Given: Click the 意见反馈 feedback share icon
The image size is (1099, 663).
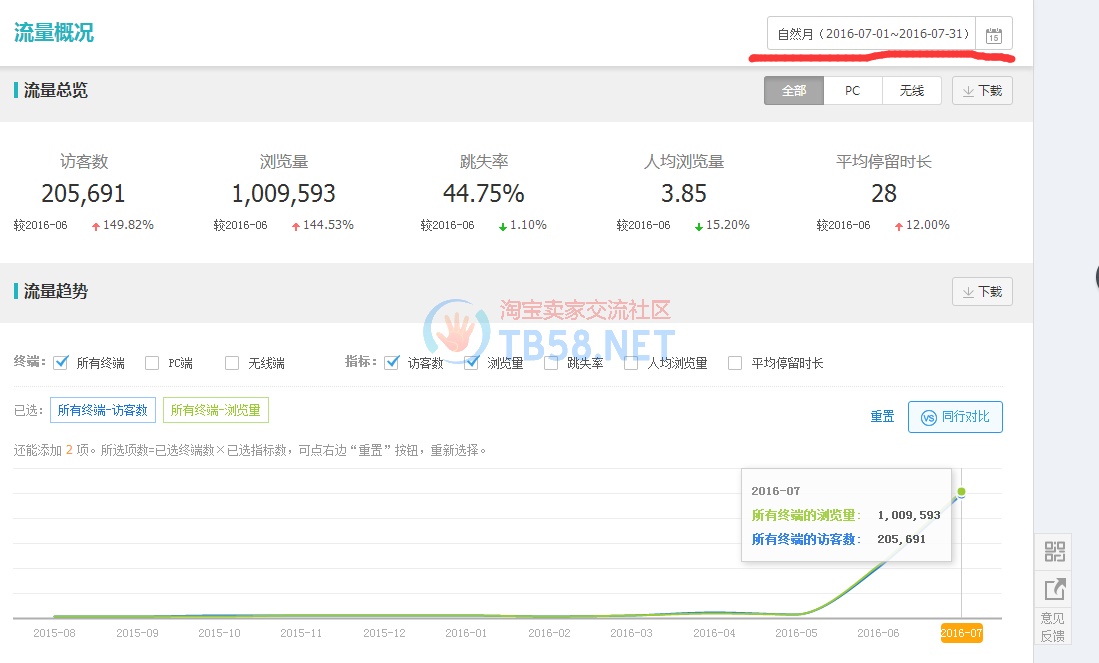Looking at the screenshot, I should pos(1054,589).
